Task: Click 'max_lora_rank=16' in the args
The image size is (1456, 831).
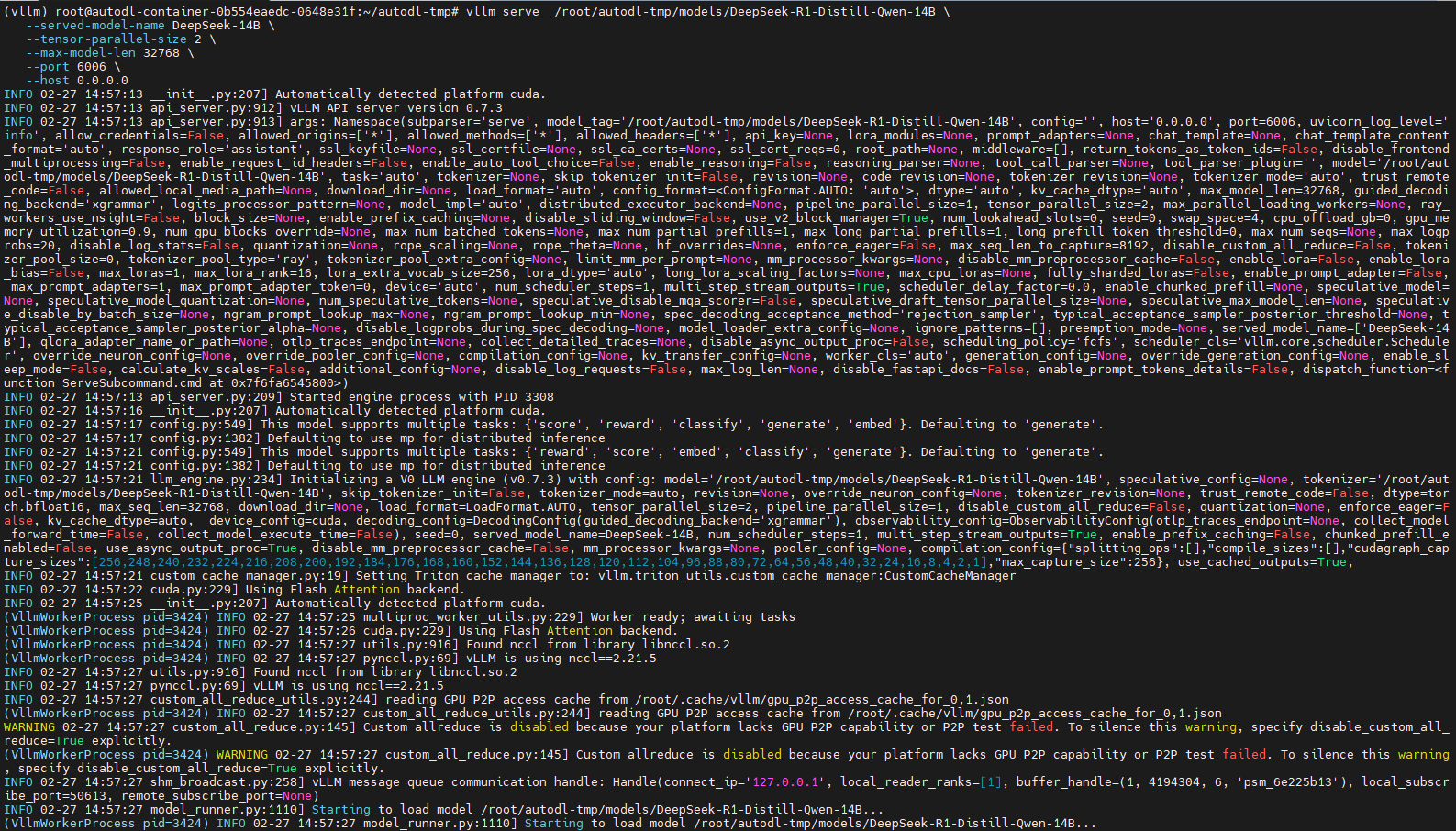Action: tap(252, 273)
